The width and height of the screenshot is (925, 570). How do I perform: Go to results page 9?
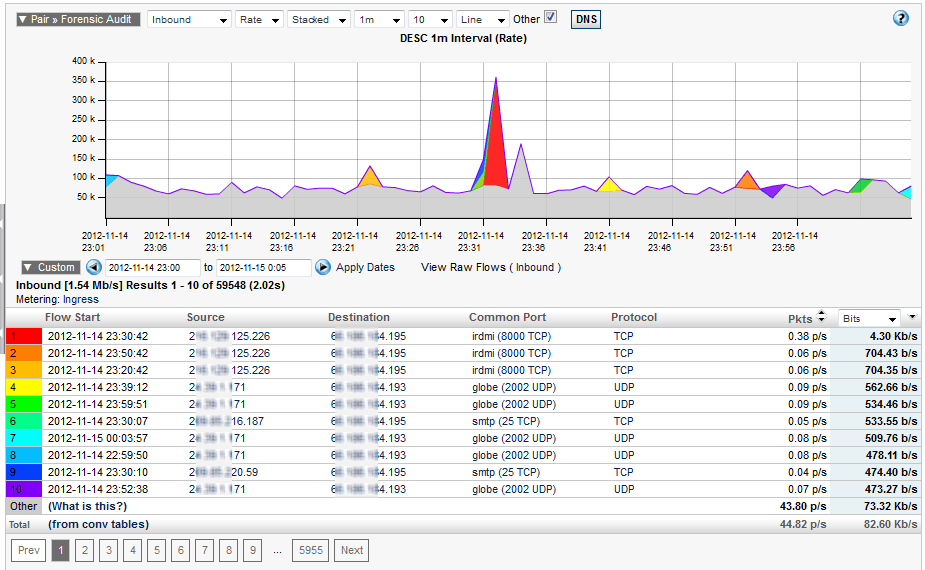click(252, 551)
